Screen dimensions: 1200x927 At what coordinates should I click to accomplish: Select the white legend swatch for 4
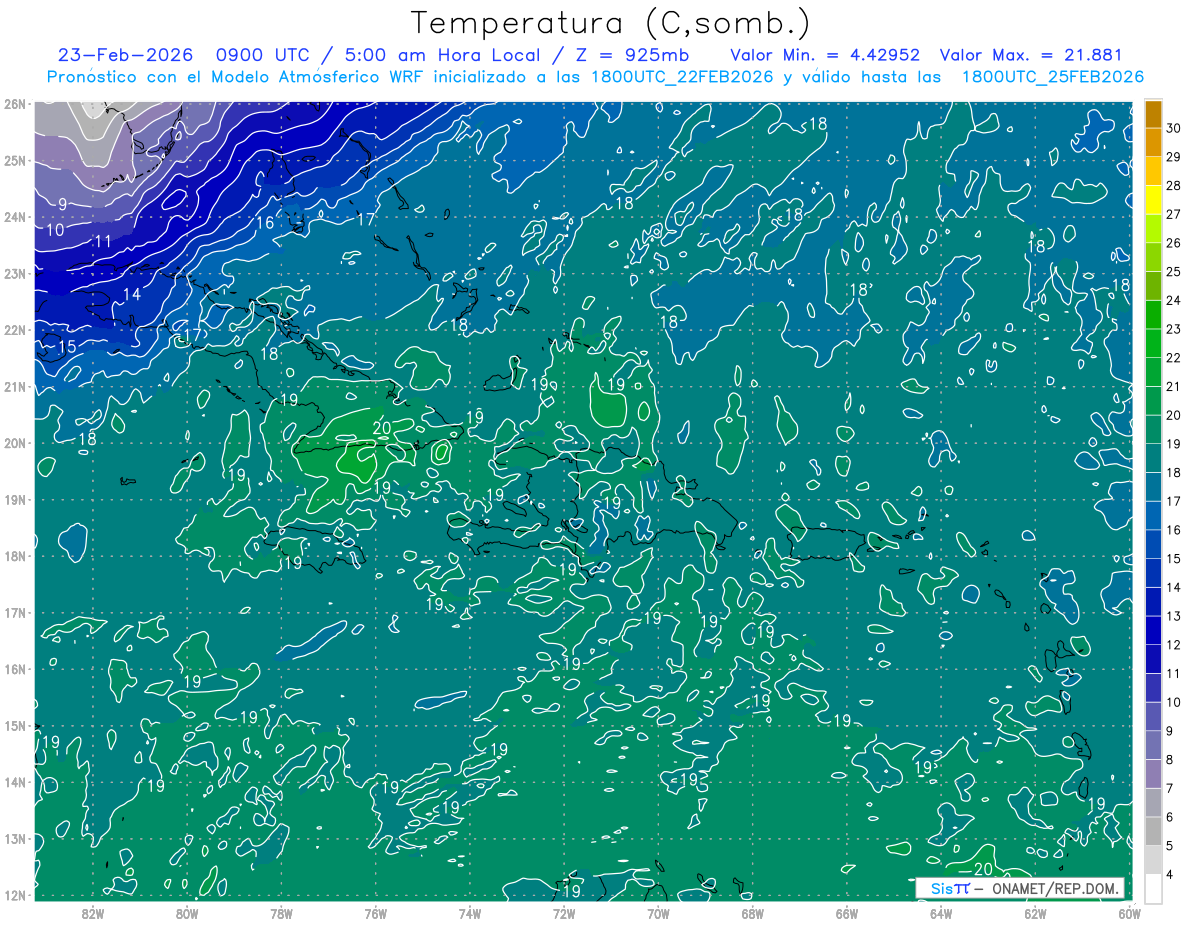coord(1154,888)
